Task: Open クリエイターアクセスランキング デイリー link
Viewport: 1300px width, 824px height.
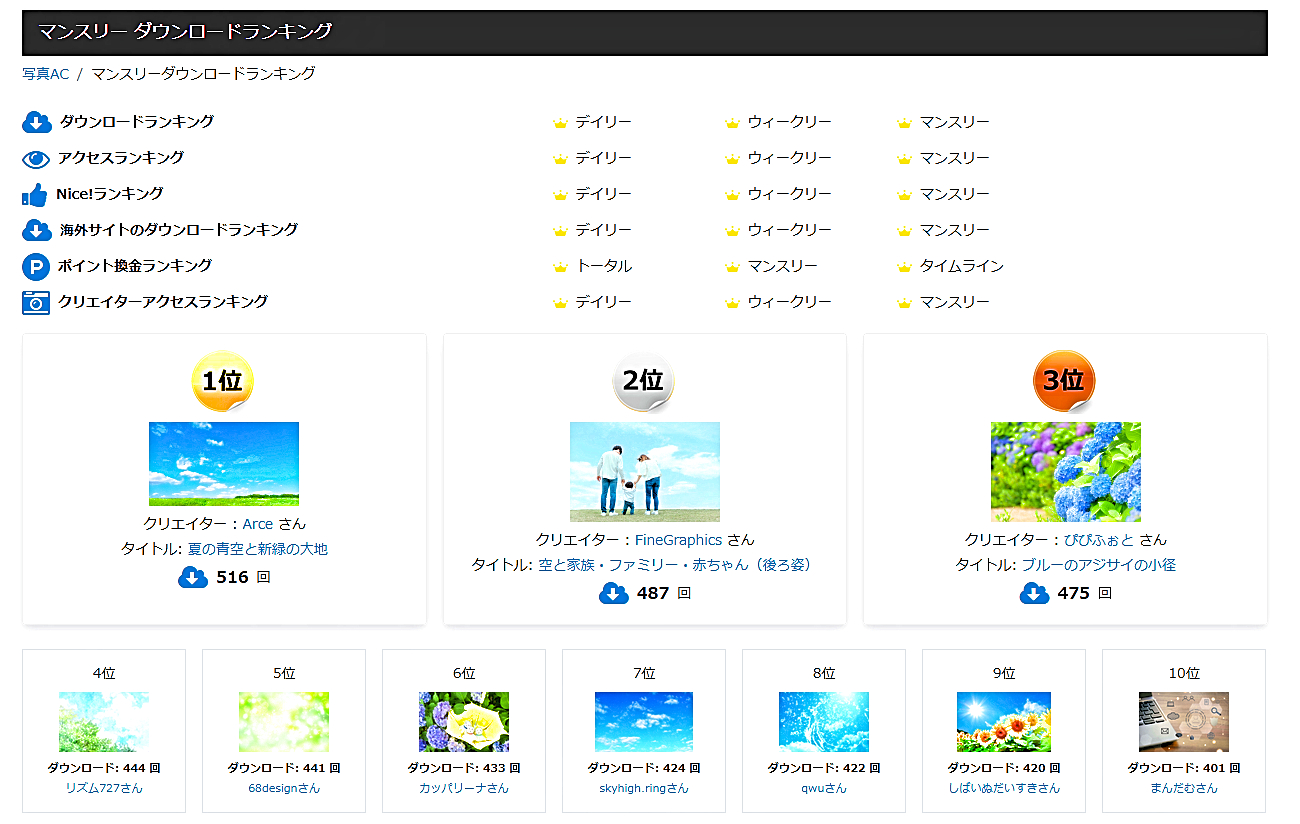Action: click(603, 302)
